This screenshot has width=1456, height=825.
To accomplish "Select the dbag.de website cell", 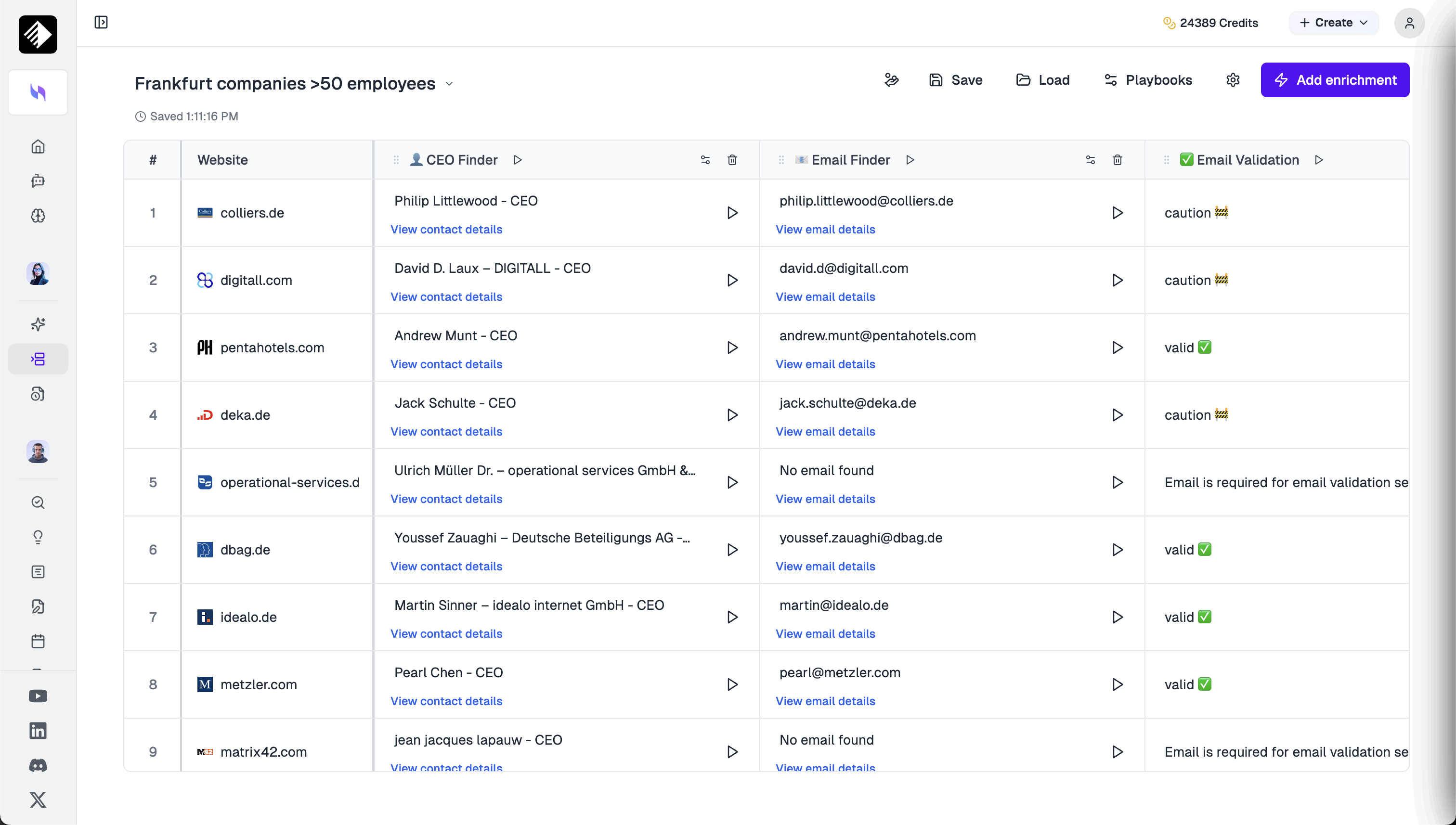I will coord(277,550).
